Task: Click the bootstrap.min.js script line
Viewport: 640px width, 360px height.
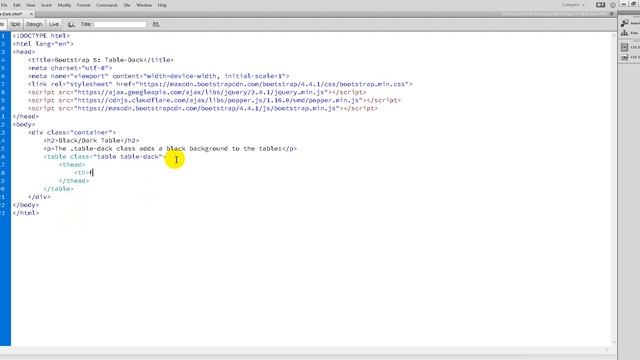Action: click(x=203, y=109)
